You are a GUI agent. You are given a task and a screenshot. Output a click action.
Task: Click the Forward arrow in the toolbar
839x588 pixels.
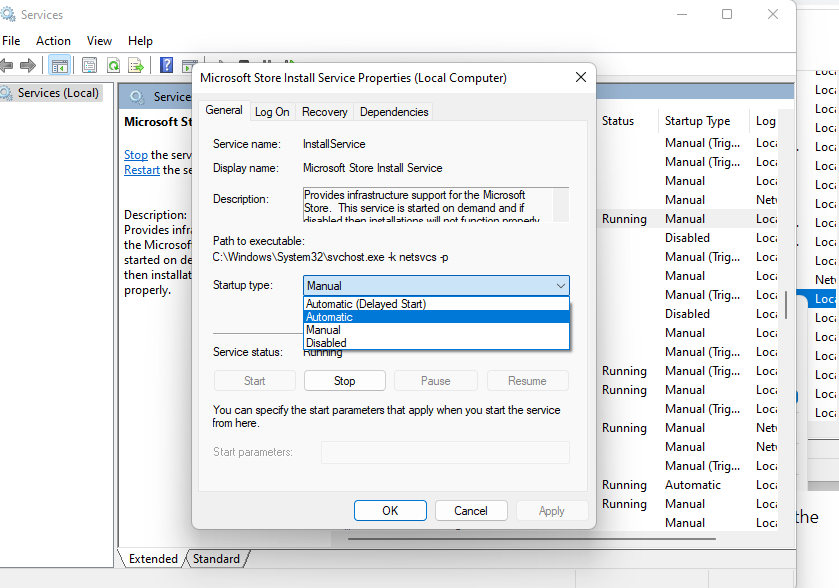click(28, 66)
